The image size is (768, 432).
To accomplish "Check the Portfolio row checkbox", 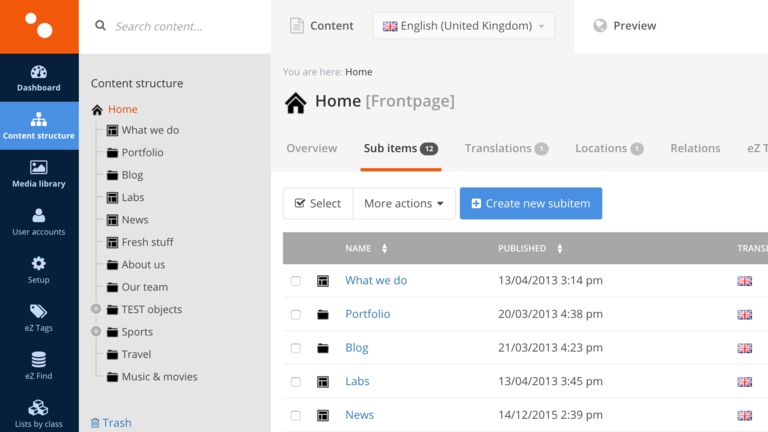I will click(296, 314).
